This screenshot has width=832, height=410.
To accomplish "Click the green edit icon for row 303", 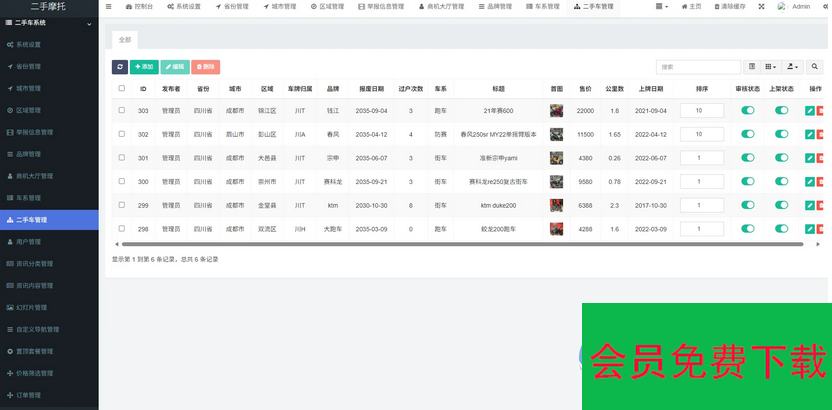I will tap(809, 111).
